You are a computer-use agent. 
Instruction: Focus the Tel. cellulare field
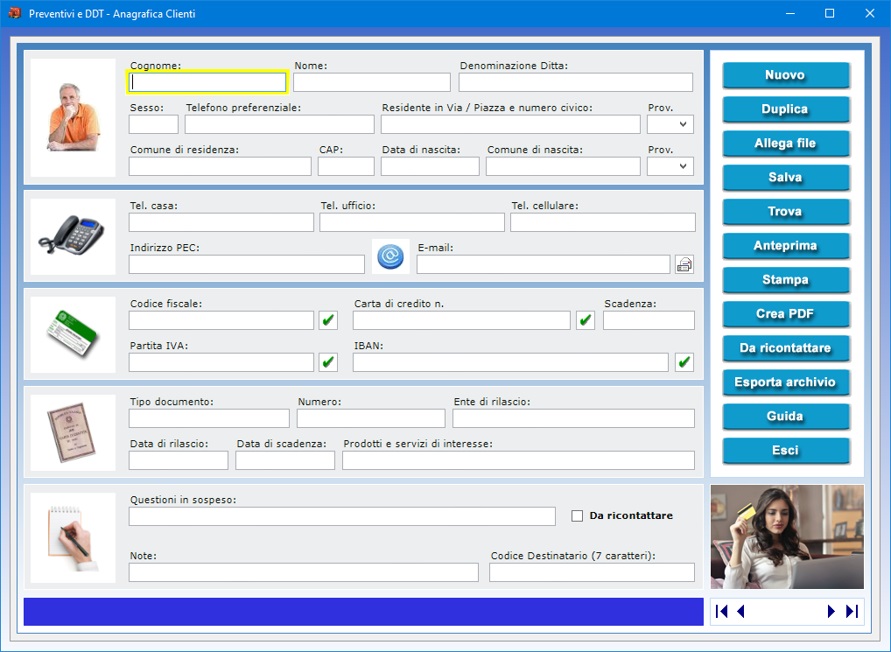pyautogui.click(x=603, y=222)
